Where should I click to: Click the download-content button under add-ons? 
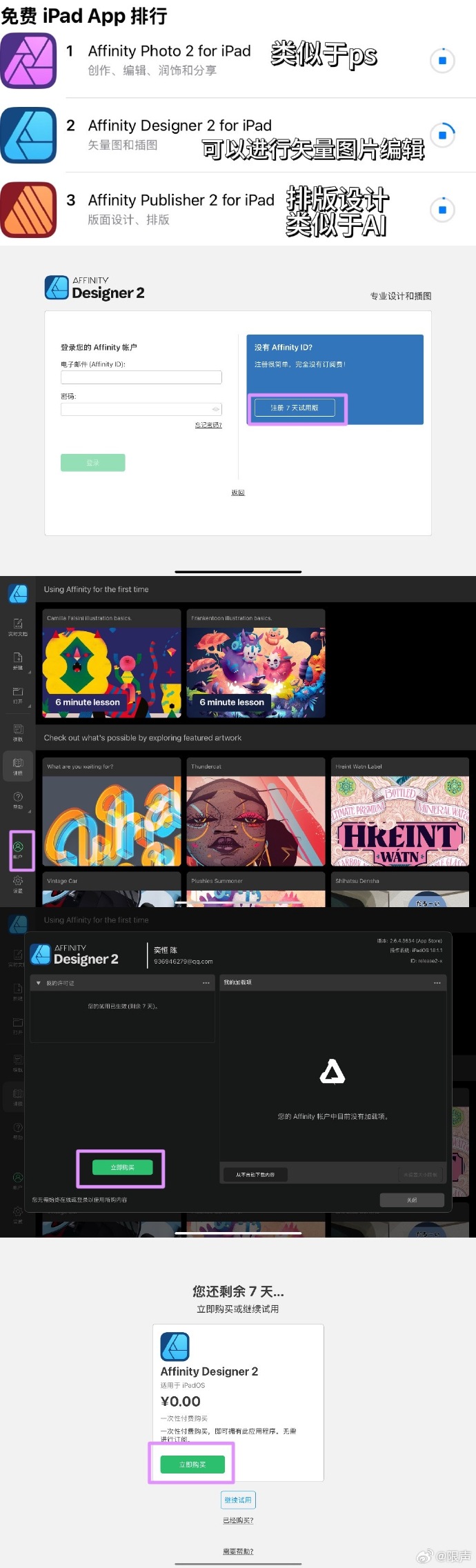(255, 1174)
